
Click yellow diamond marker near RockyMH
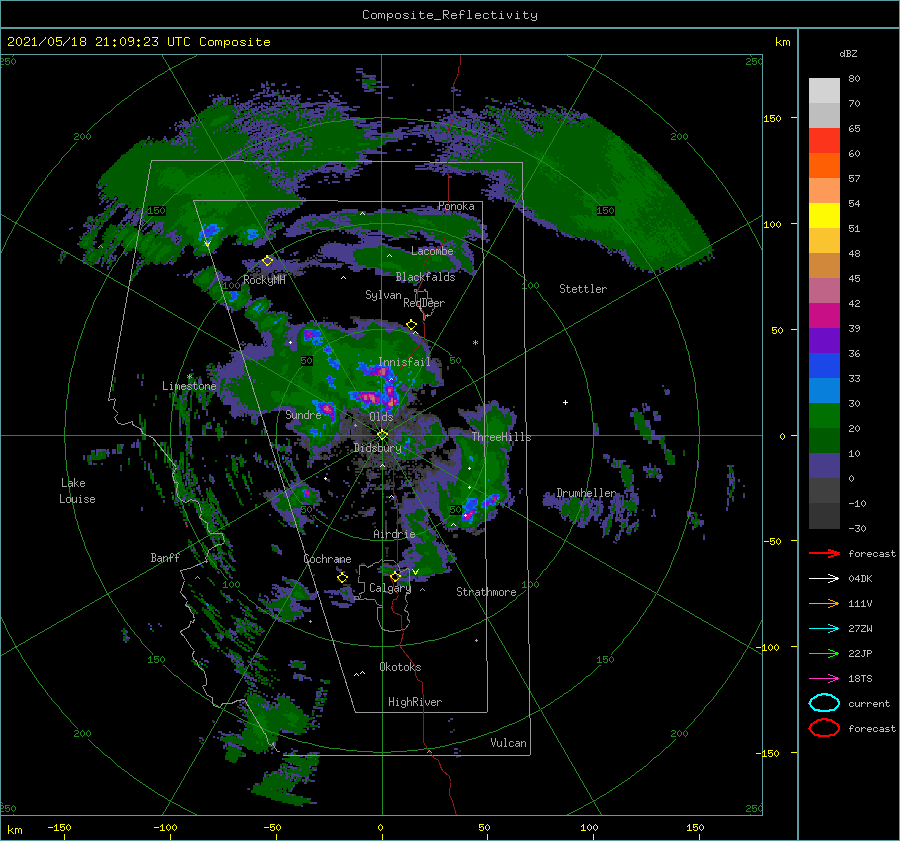pyautogui.click(x=267, y=261)
